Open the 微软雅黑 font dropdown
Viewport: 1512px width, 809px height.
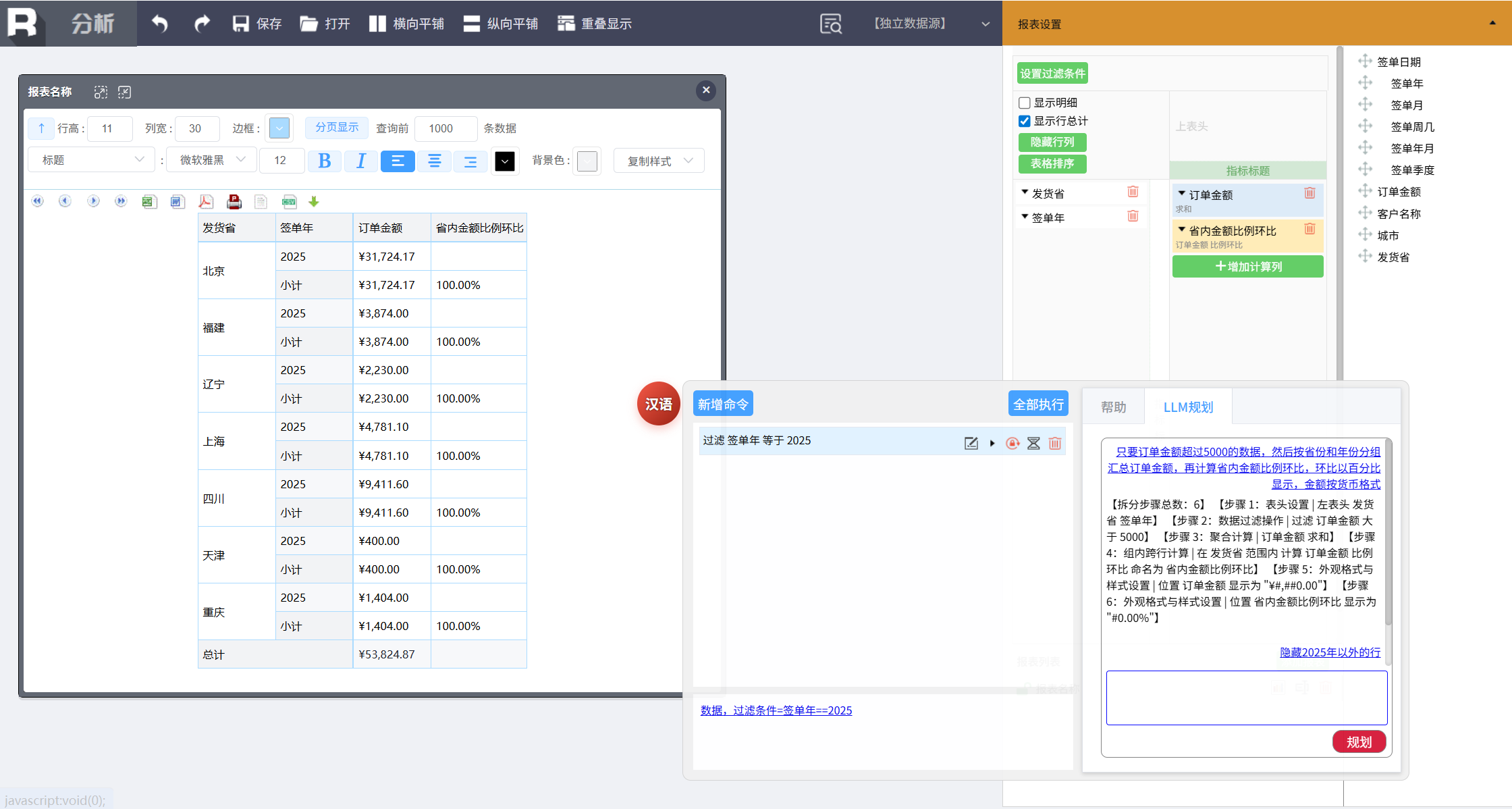point(211,160)
